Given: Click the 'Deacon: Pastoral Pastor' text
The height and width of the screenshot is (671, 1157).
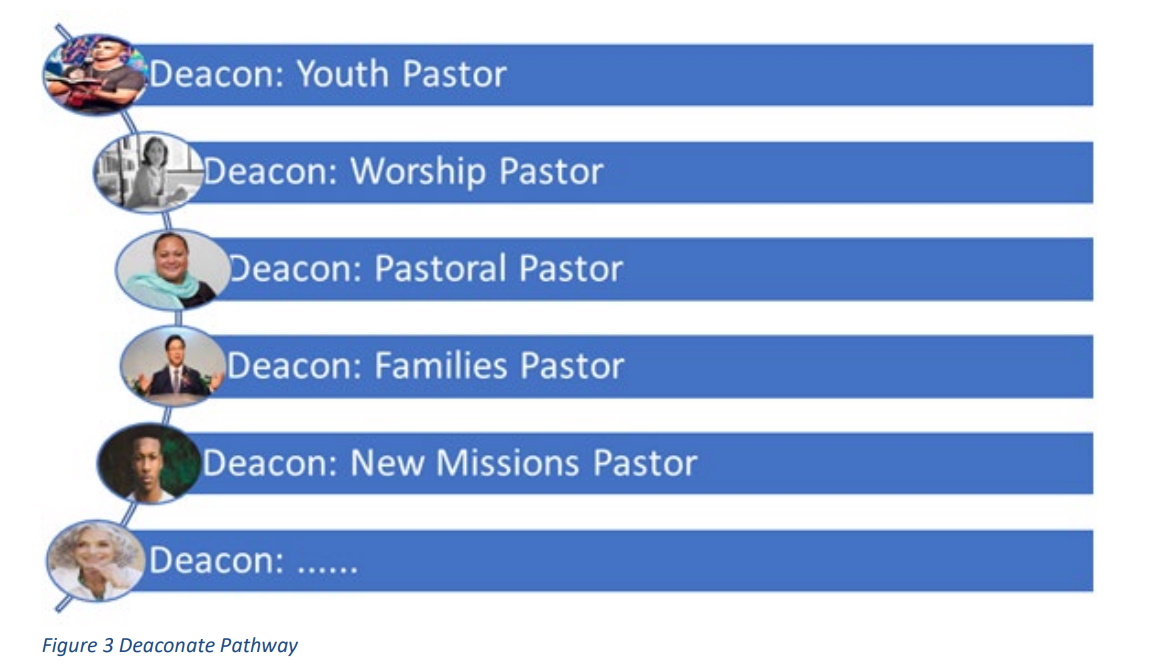Looking at the screenshot, I should tap(426, 269).
